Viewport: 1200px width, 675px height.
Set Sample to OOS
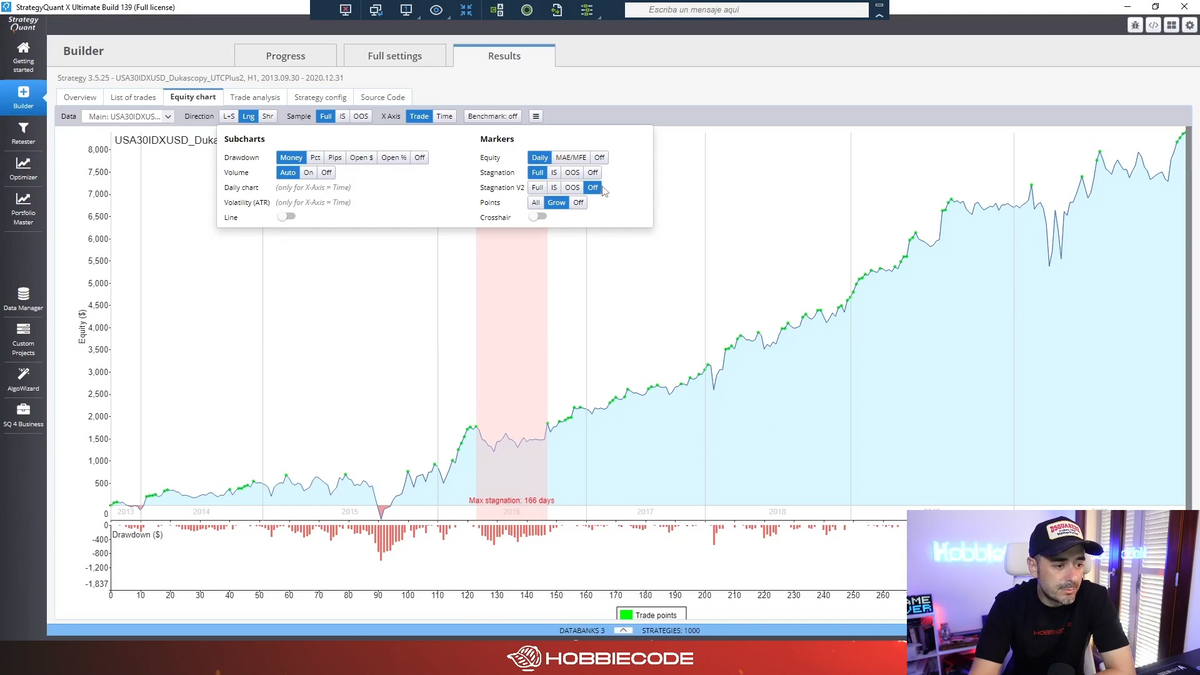pos(361,116)
